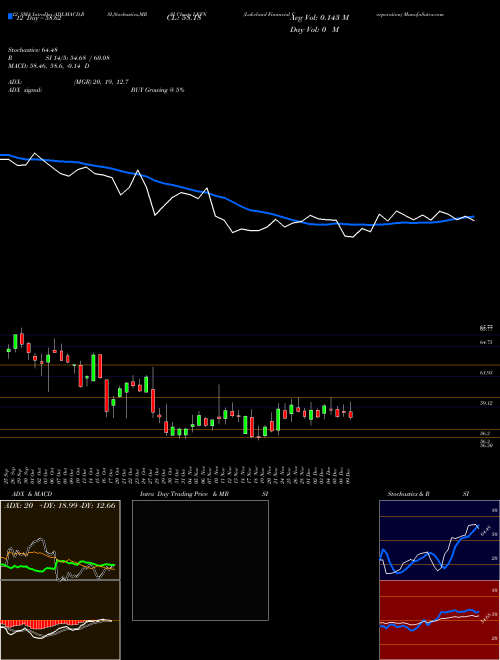Open the MACD histogram mini chart
This screenshot has width=500, height=660.
pos(60,620)
